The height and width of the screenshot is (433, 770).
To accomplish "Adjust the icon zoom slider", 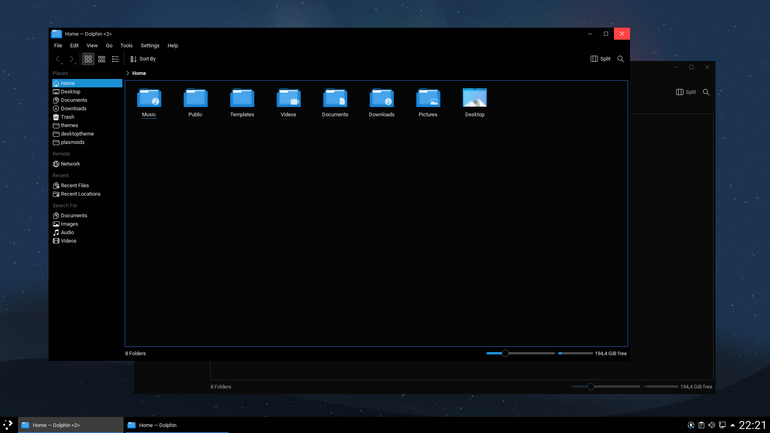I will pos(505,353).
